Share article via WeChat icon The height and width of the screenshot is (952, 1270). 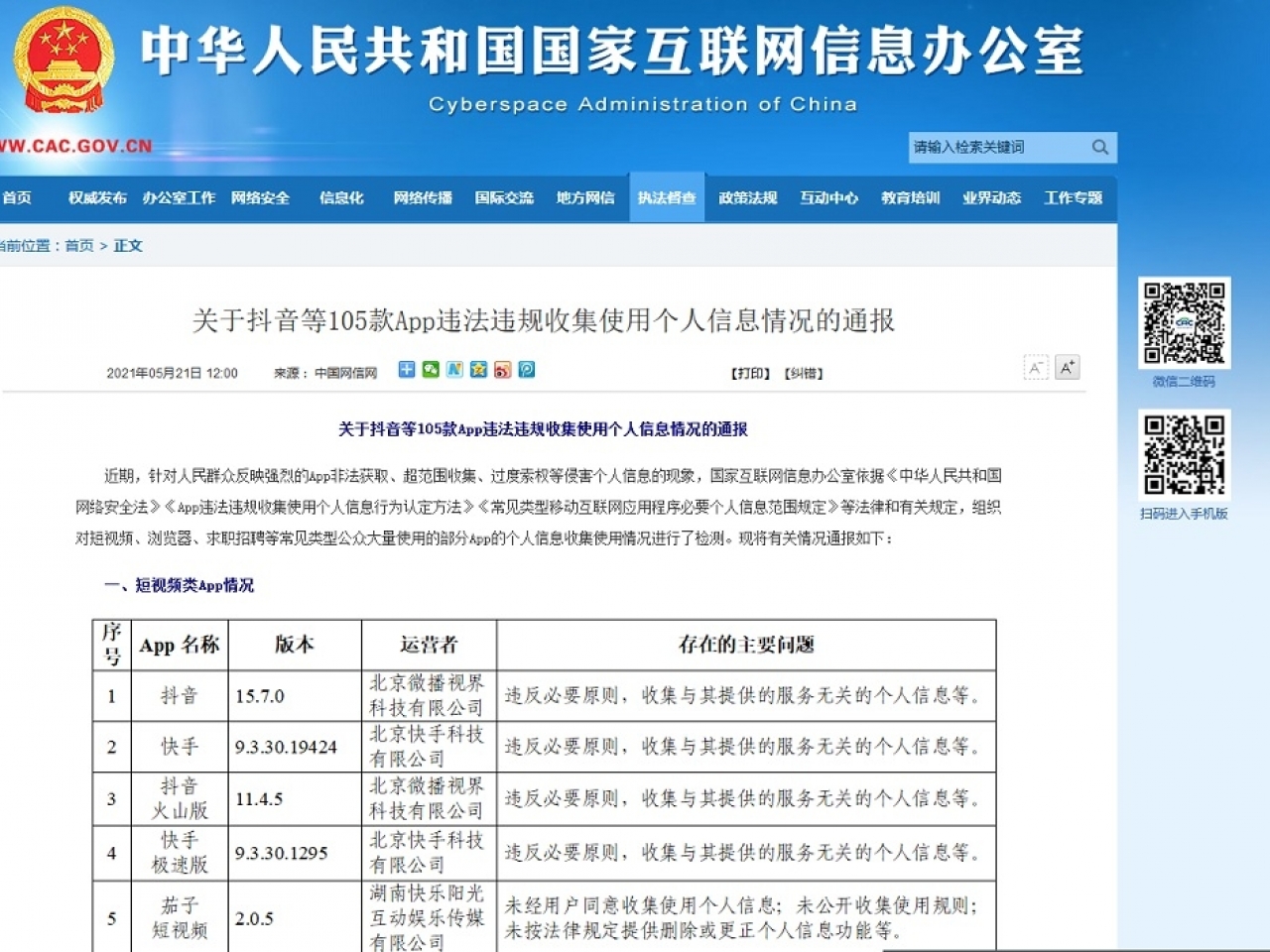pyautogui.click(x=431, y=370)
